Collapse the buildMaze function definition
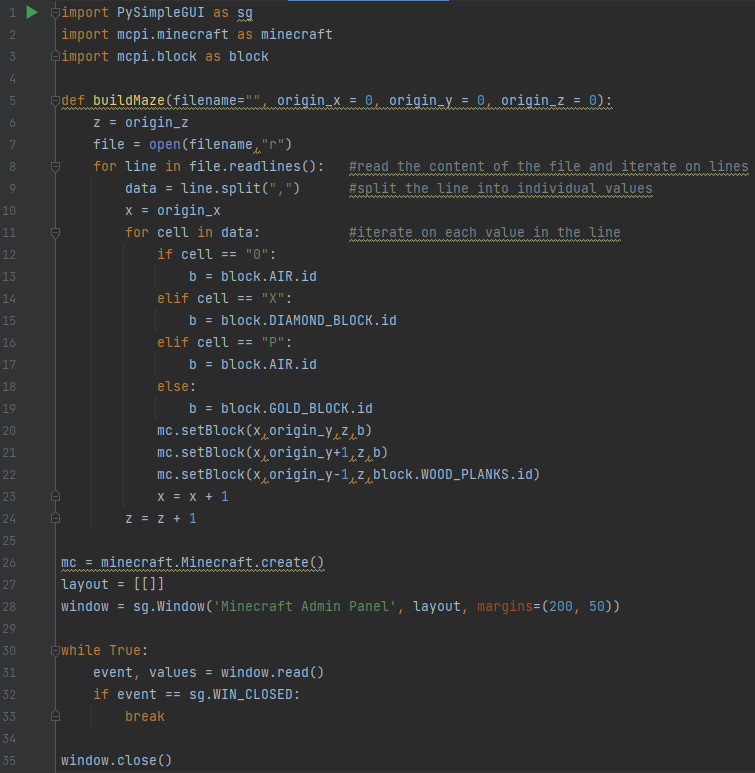 point(54,101)
